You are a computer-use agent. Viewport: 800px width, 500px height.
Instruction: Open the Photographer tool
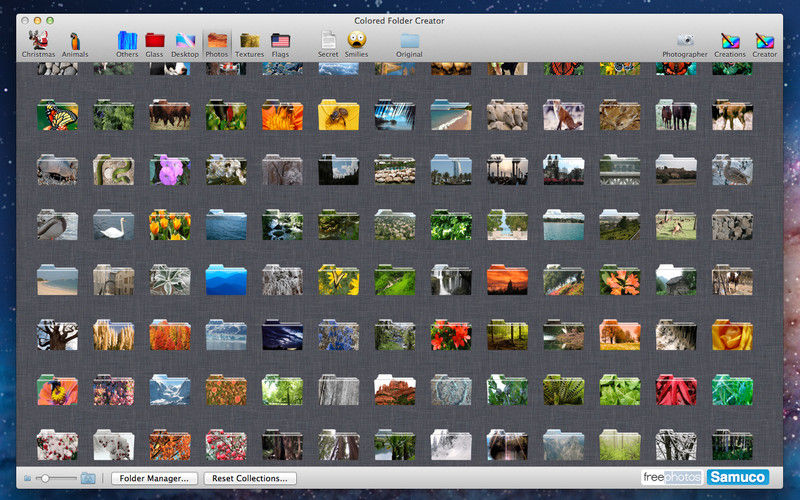click(685, 44)
